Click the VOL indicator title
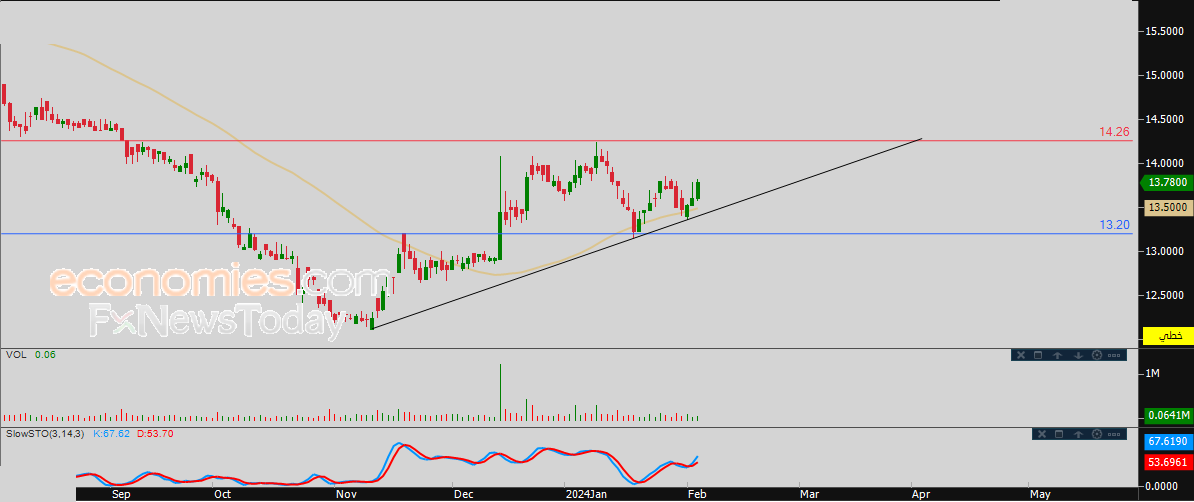The image size is (1194, 502). (16, 355)
